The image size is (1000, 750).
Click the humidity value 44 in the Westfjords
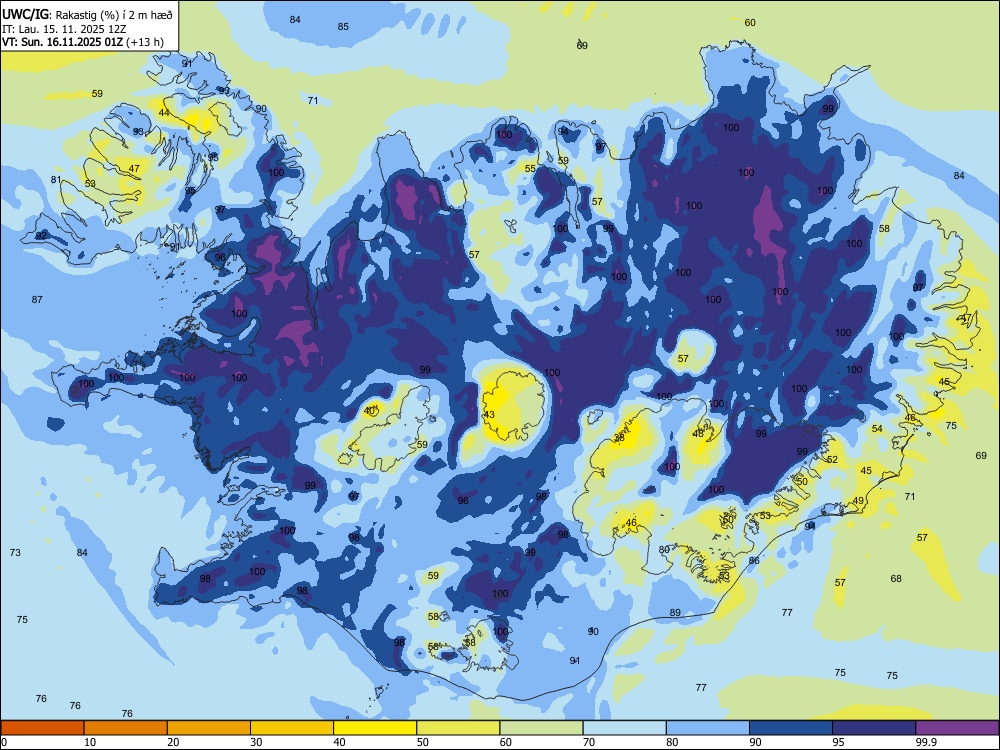(164, 113)
